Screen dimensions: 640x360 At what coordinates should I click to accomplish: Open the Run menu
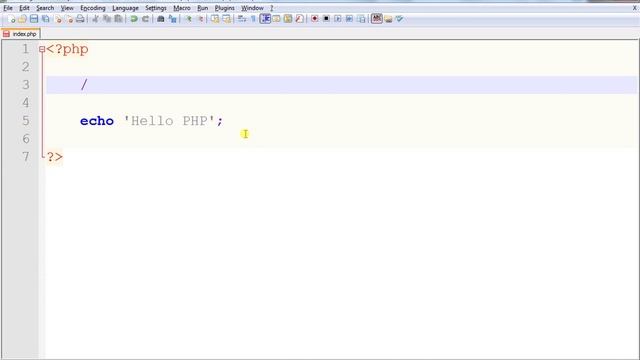pos(202,8)
